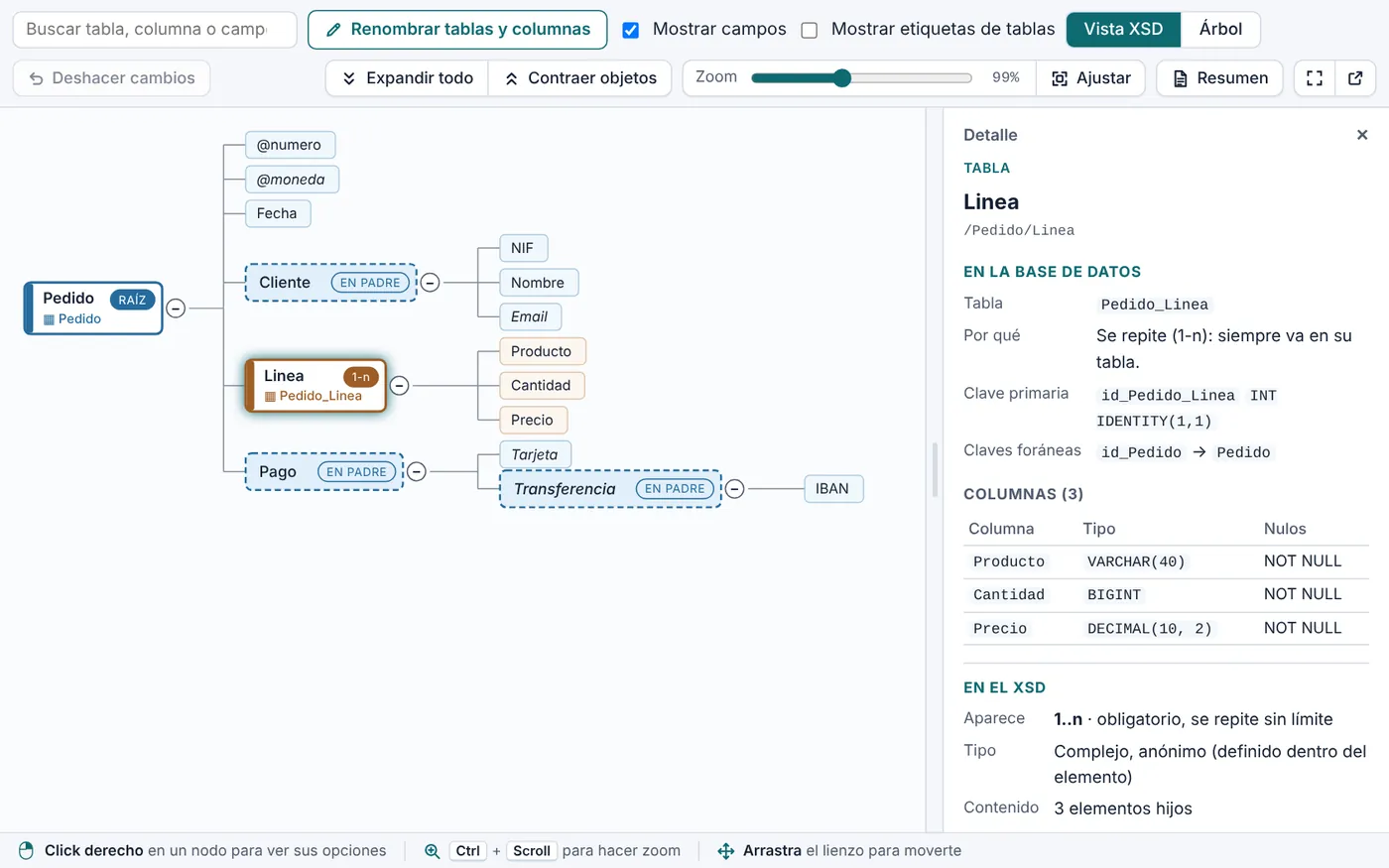The width and height of the screenshot is (1389, 868).
Task: Expand all nodes with Expandir todo
Action: [408, 78]
